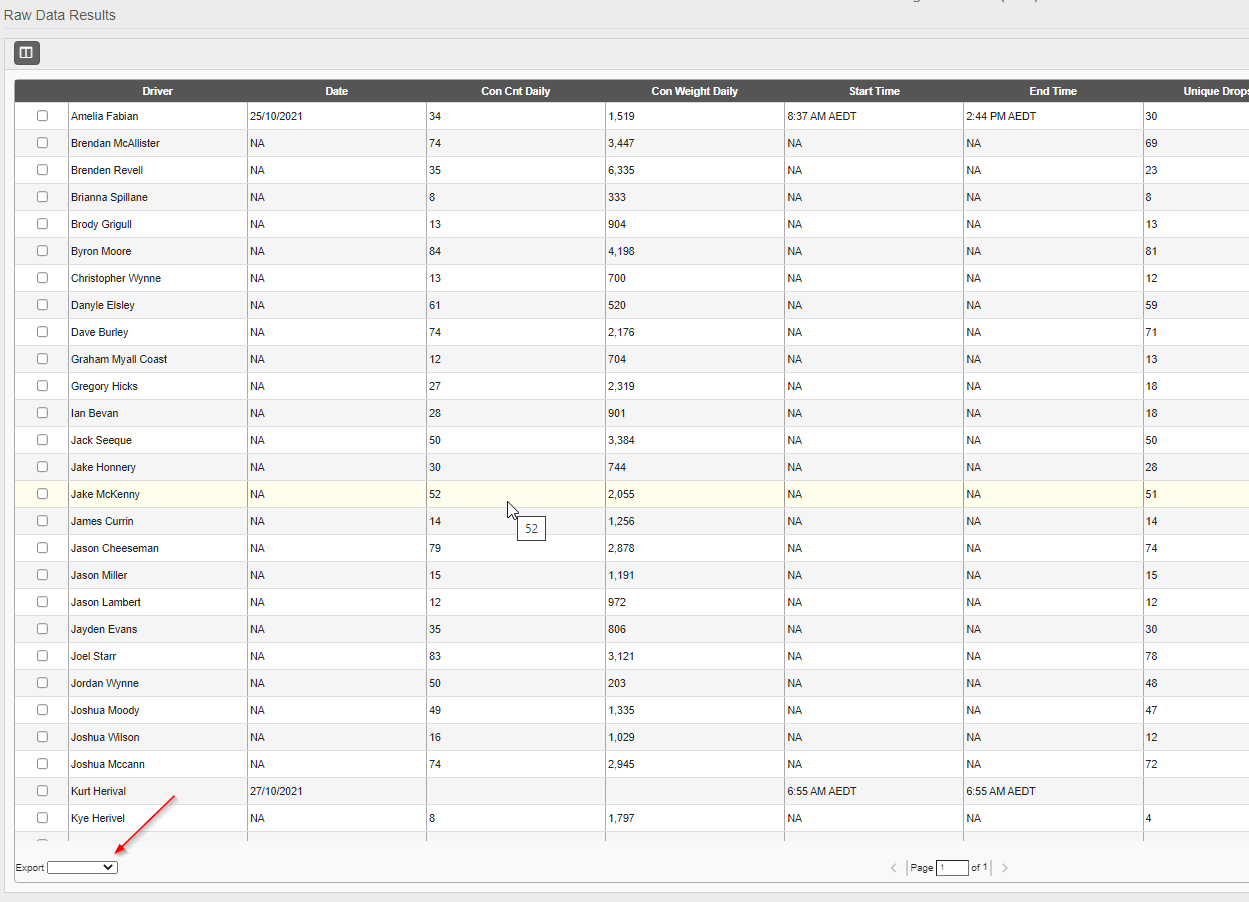Select the Jason Cheeseman row checkbox

point(42,548)
